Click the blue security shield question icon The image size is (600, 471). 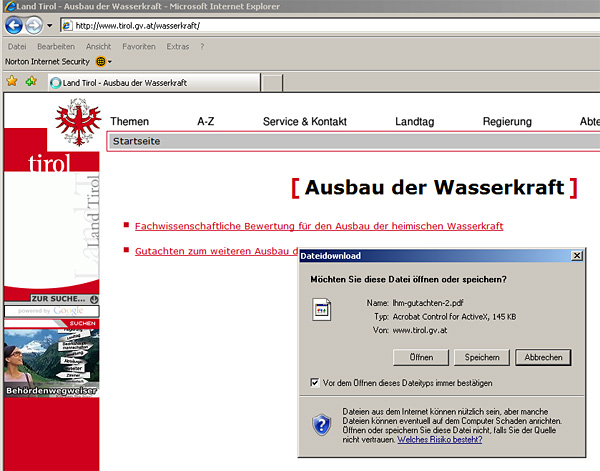tap(321, 424)
